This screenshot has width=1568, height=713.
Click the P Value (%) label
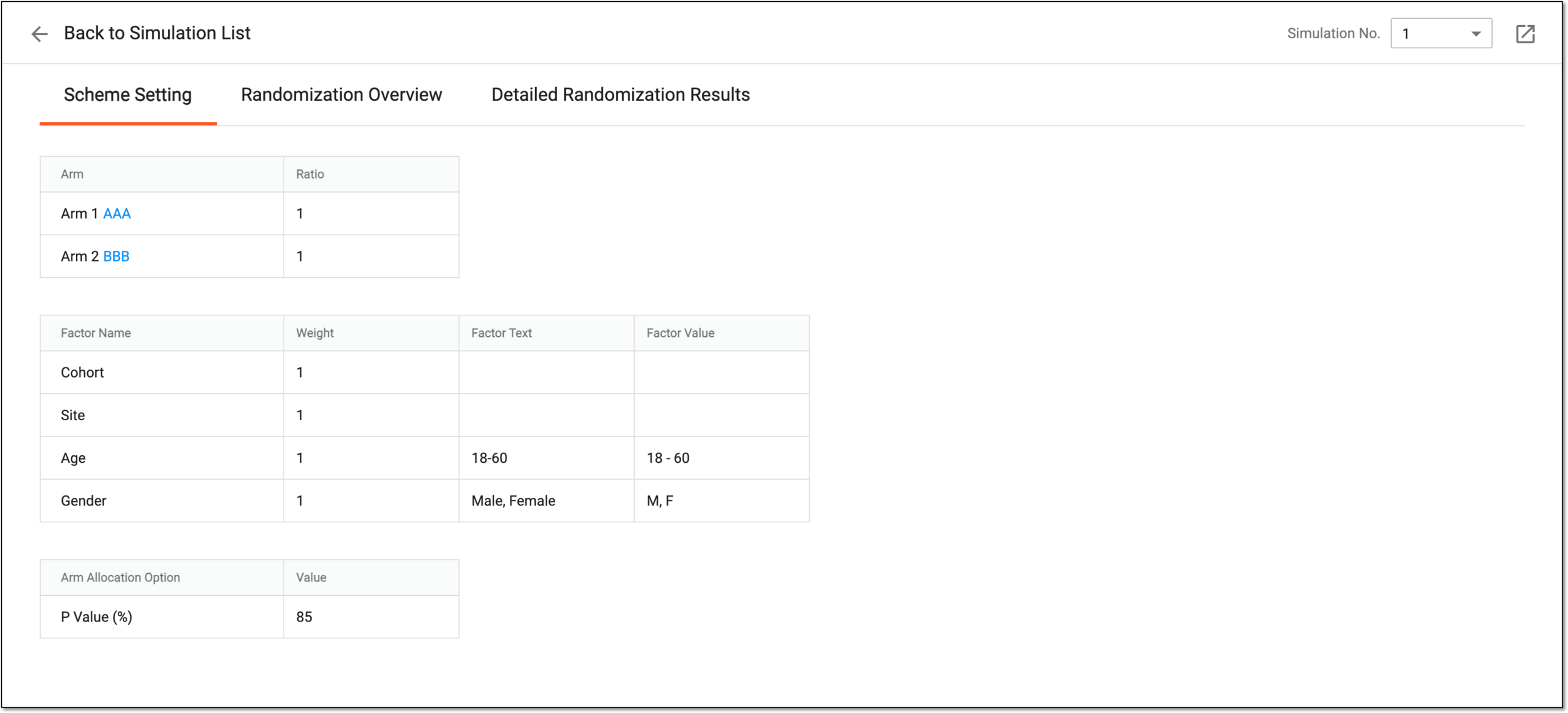(x=97, y=617)
